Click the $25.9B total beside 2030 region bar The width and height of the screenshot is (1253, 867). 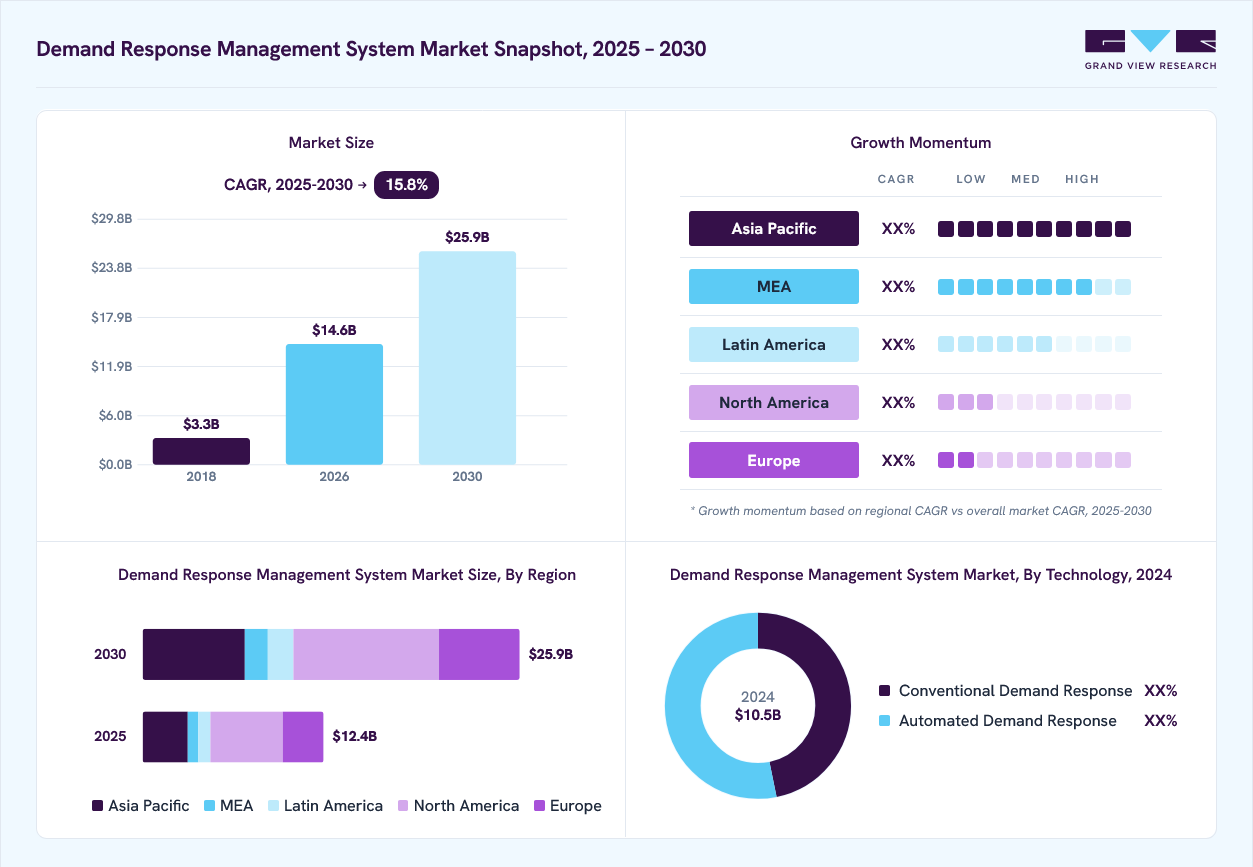551,655
